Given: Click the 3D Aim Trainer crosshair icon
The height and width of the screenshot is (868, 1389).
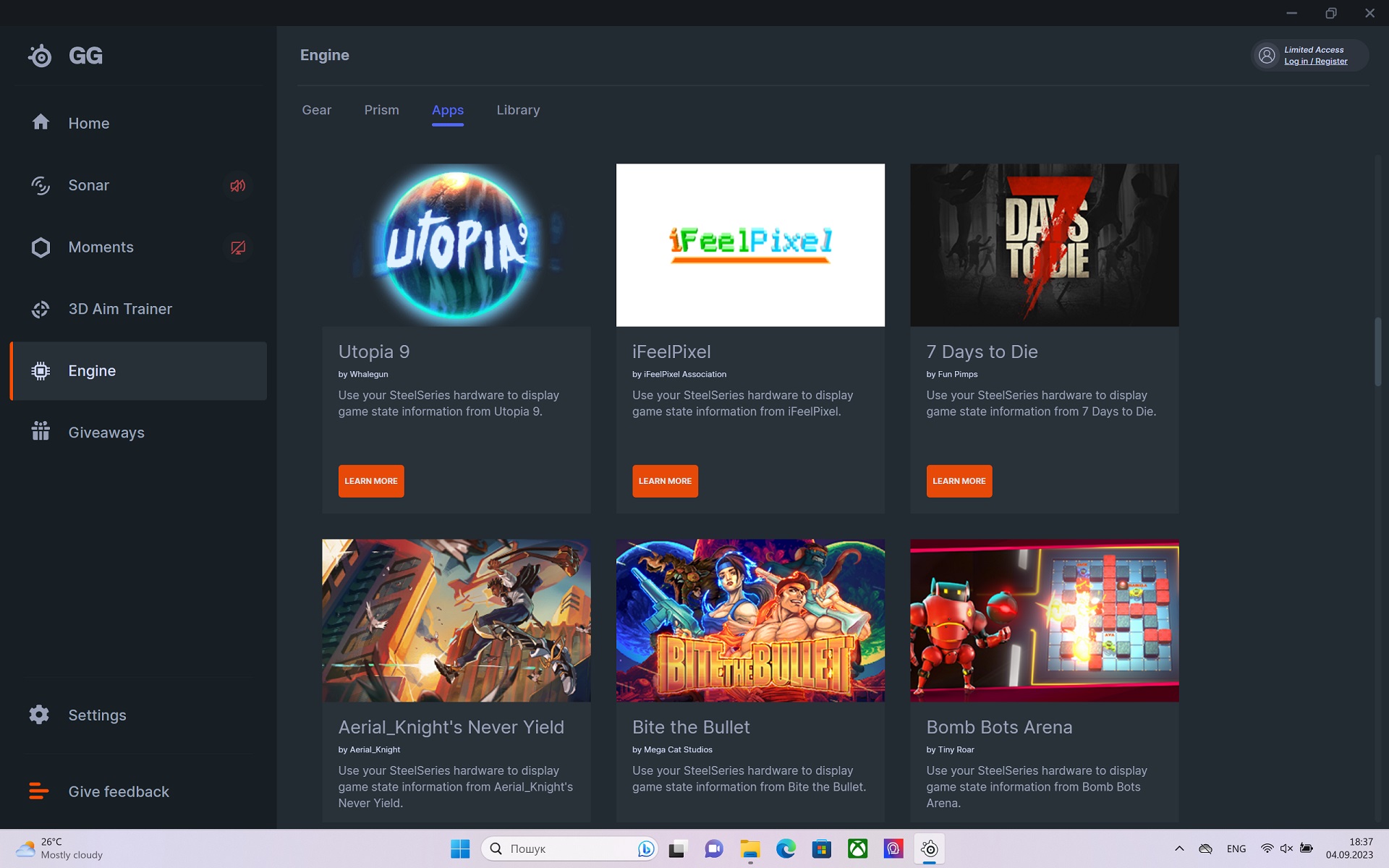Looking at the screenshot, I should click(41, 310).
